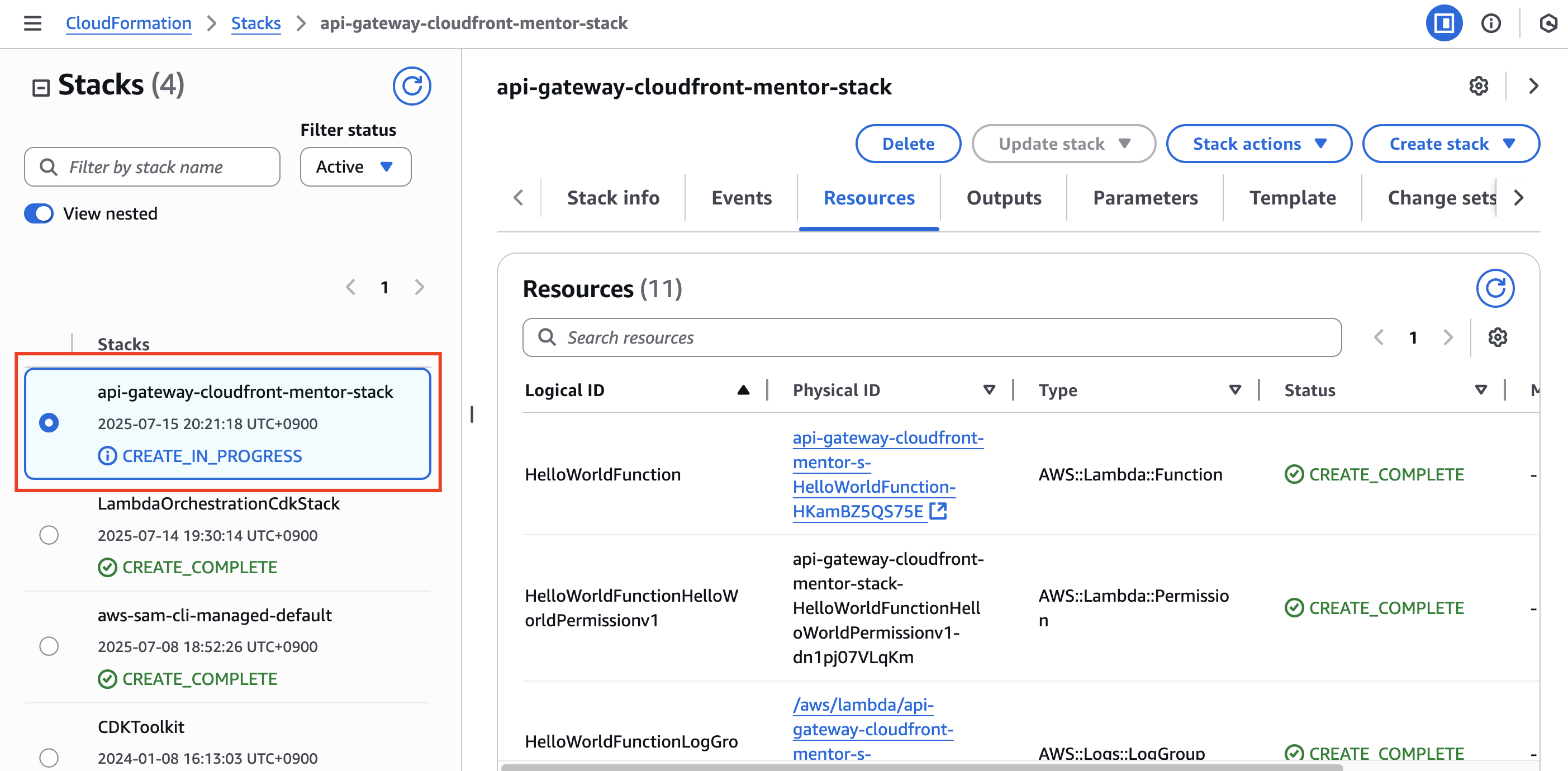Open the Active filter status dropdown

tap(355, 166)
